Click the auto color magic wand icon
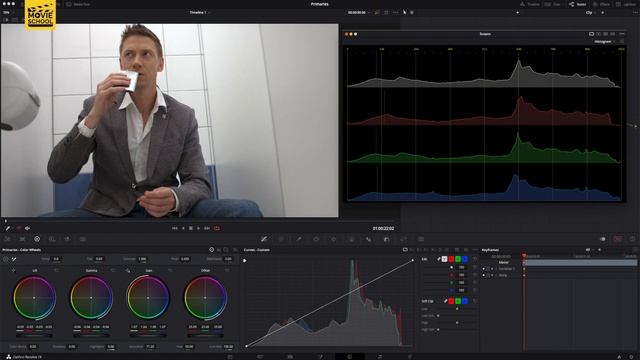 tap(14, 259)
